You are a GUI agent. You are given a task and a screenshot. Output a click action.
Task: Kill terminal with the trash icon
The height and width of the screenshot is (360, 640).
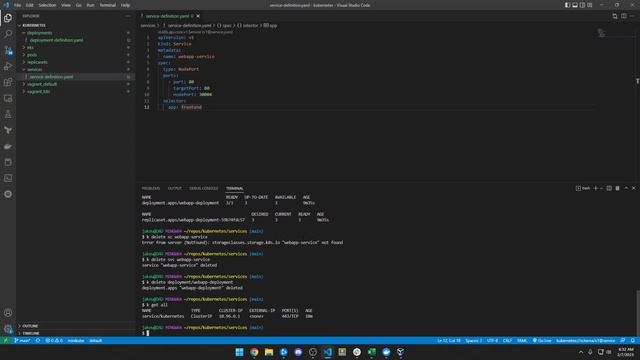point(618,188)
